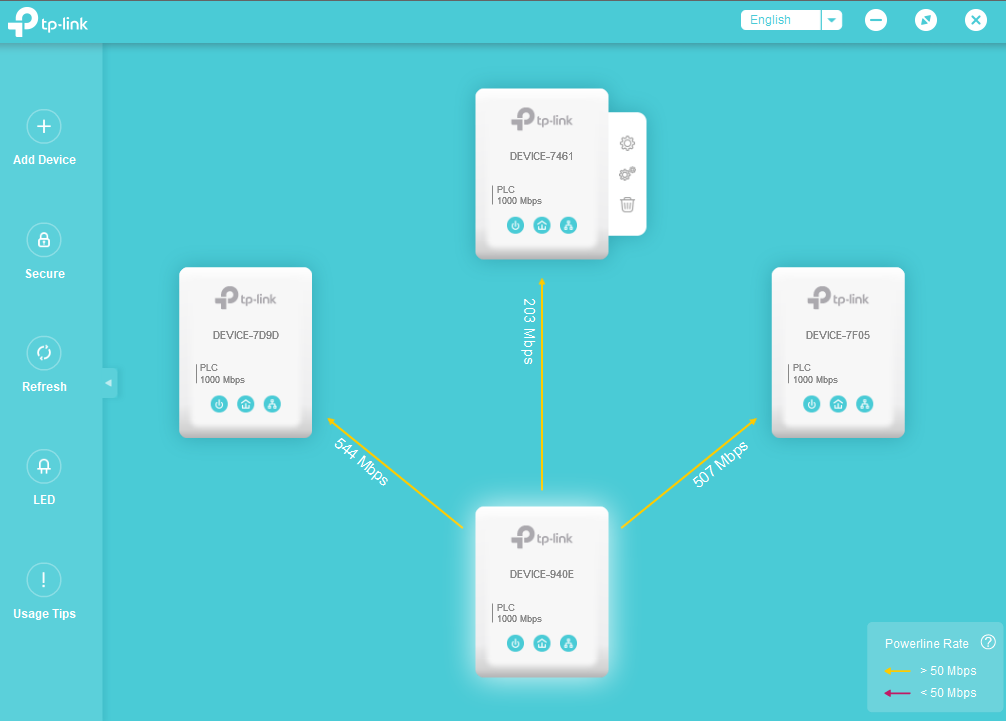This screenshot has width=1006, height=721.
Task: Click PLC 1000 Mbps on DEVICE-940E
Action: (518, 613)
